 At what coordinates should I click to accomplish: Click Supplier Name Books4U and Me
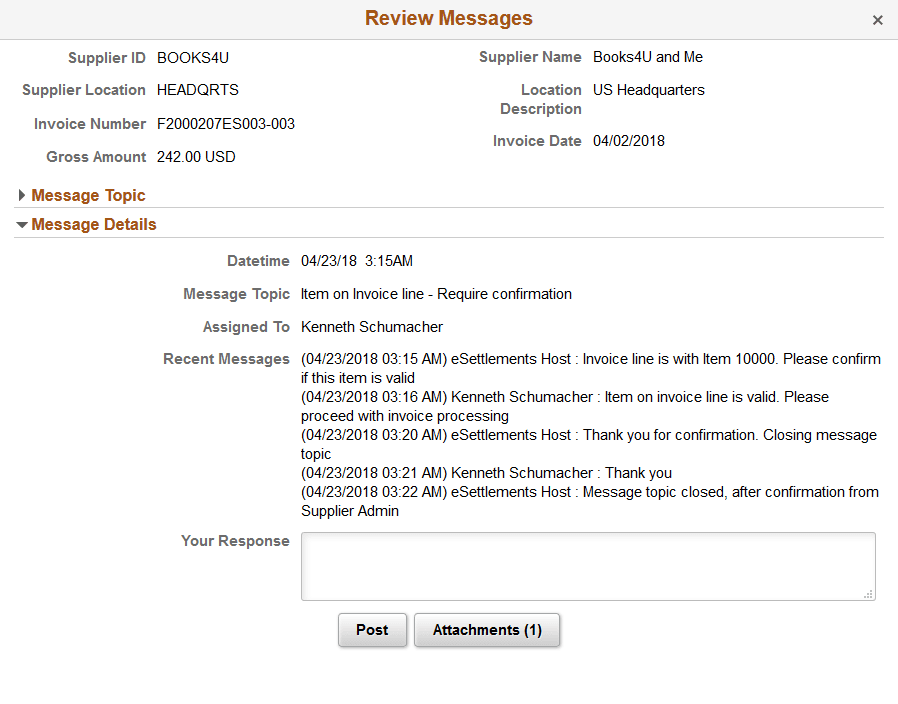[x=648, y=57]
